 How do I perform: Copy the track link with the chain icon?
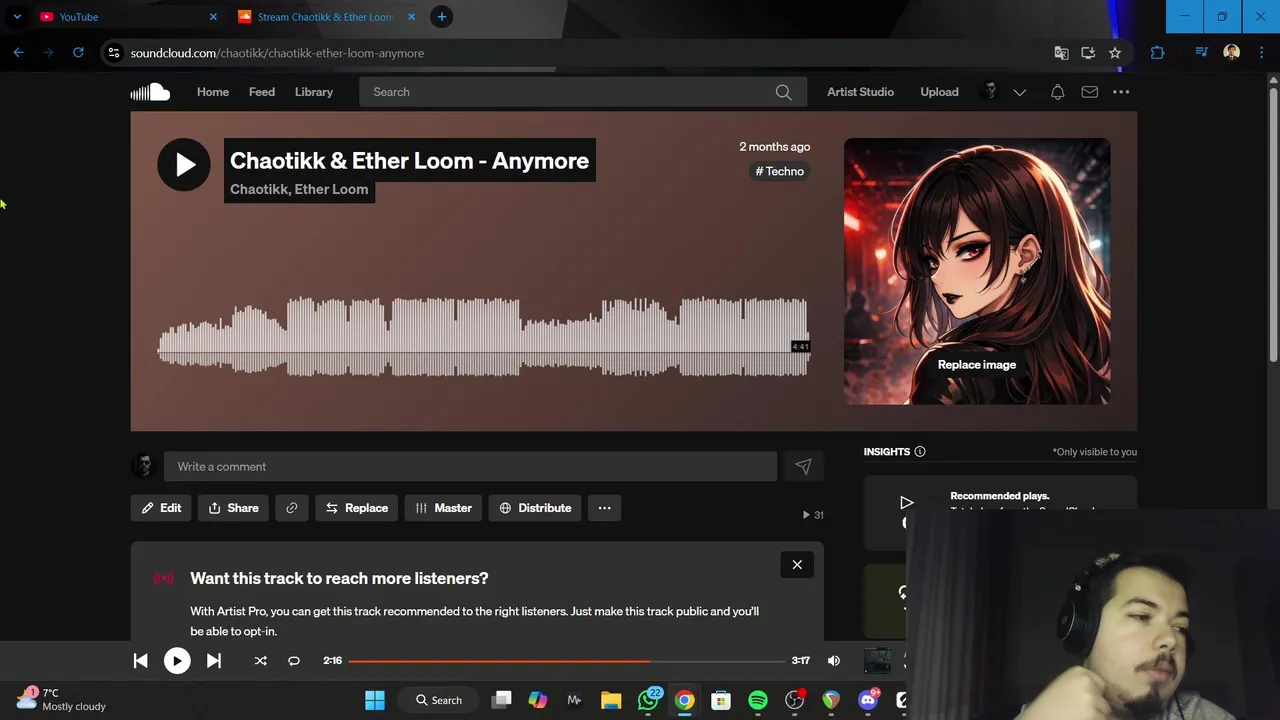tap(291, 508)
